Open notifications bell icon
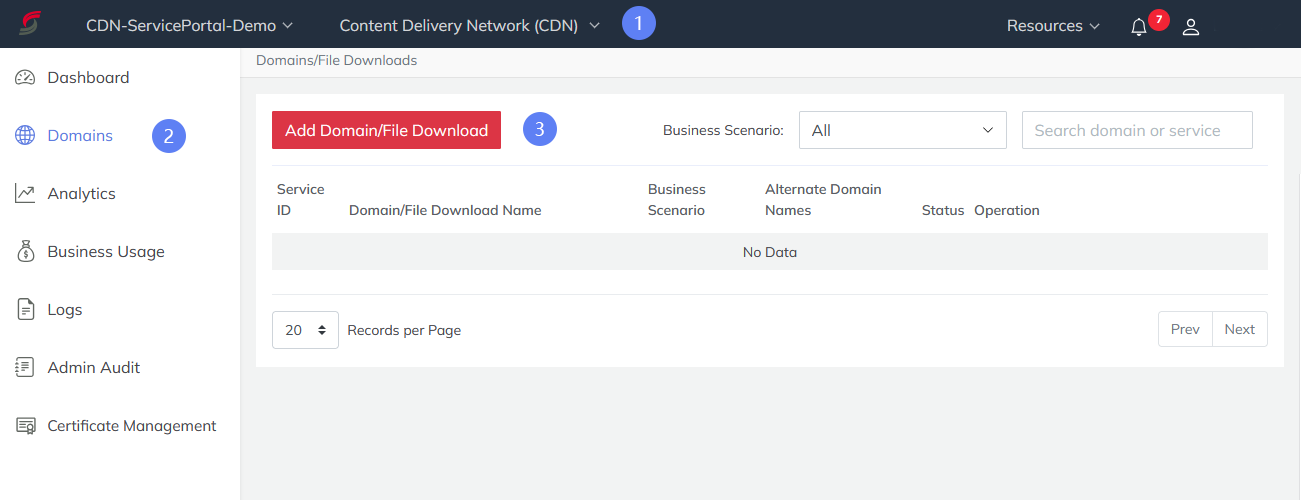 click(1139, 27)
